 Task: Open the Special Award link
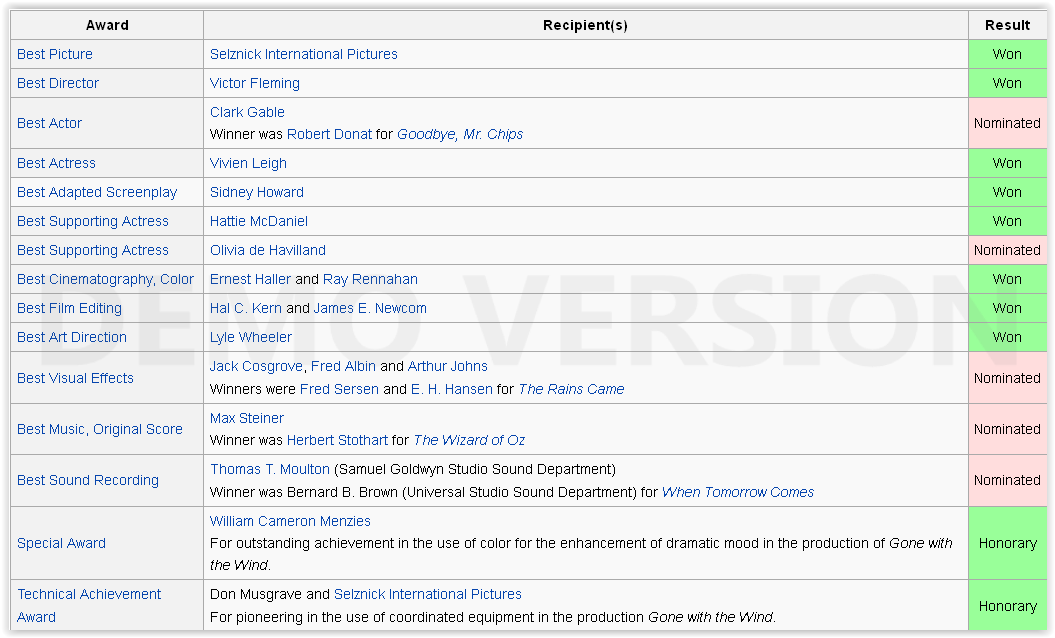(x=61, y=543)
